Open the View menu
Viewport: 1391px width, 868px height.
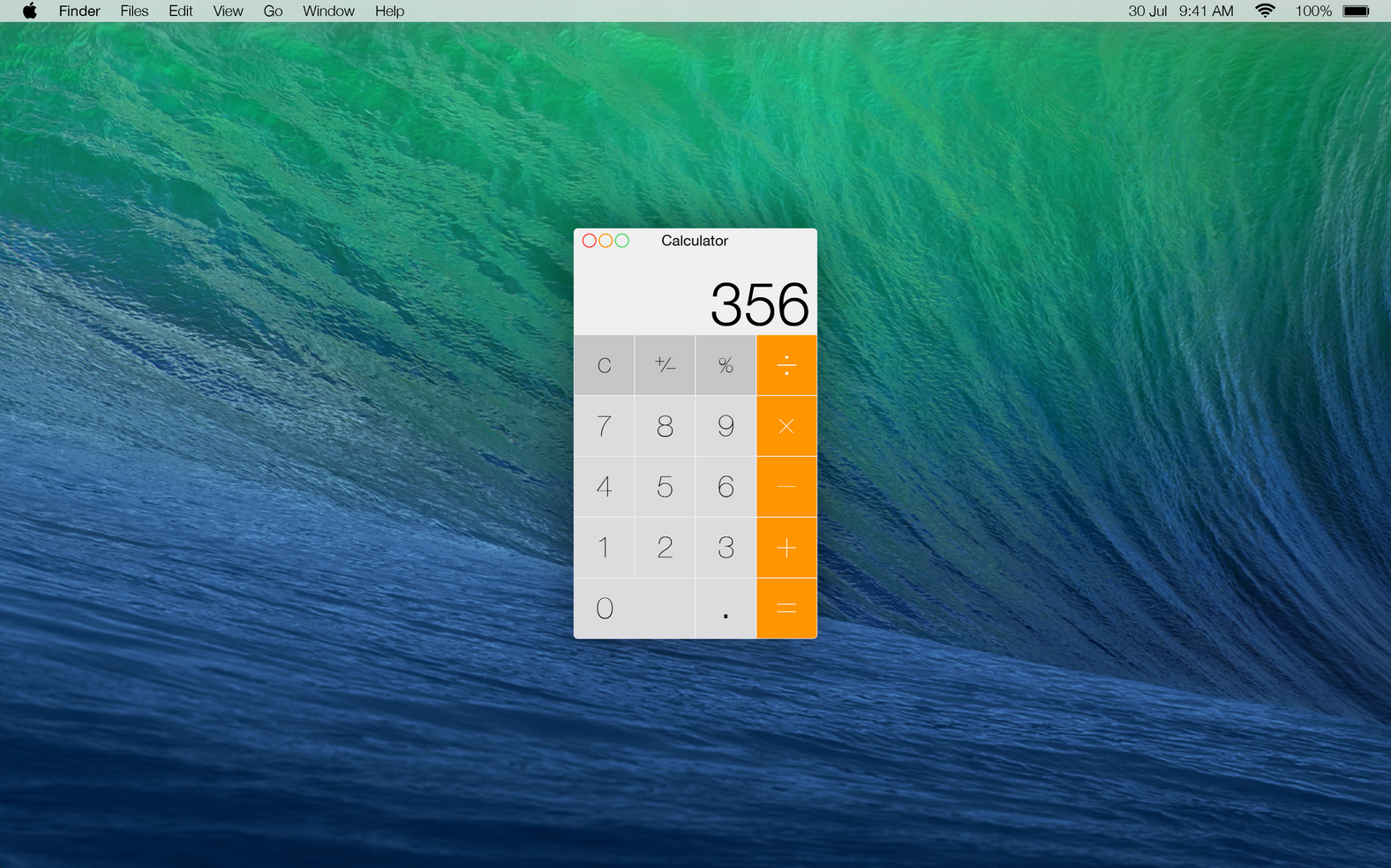[x=228, y=11]
